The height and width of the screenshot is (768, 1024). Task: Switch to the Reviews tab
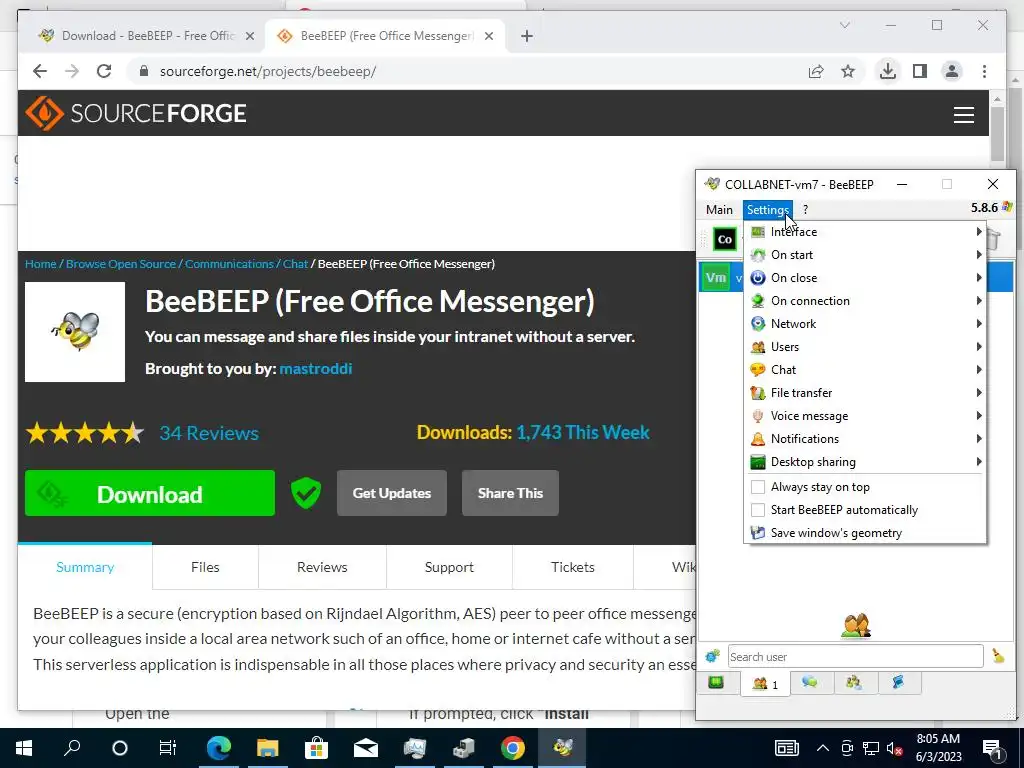[322, 567]
